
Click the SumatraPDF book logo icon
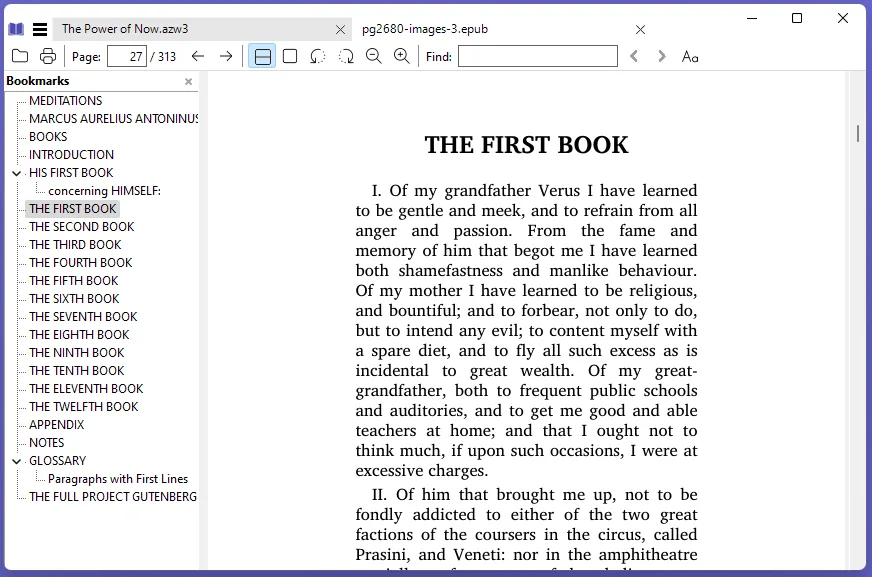16,29
